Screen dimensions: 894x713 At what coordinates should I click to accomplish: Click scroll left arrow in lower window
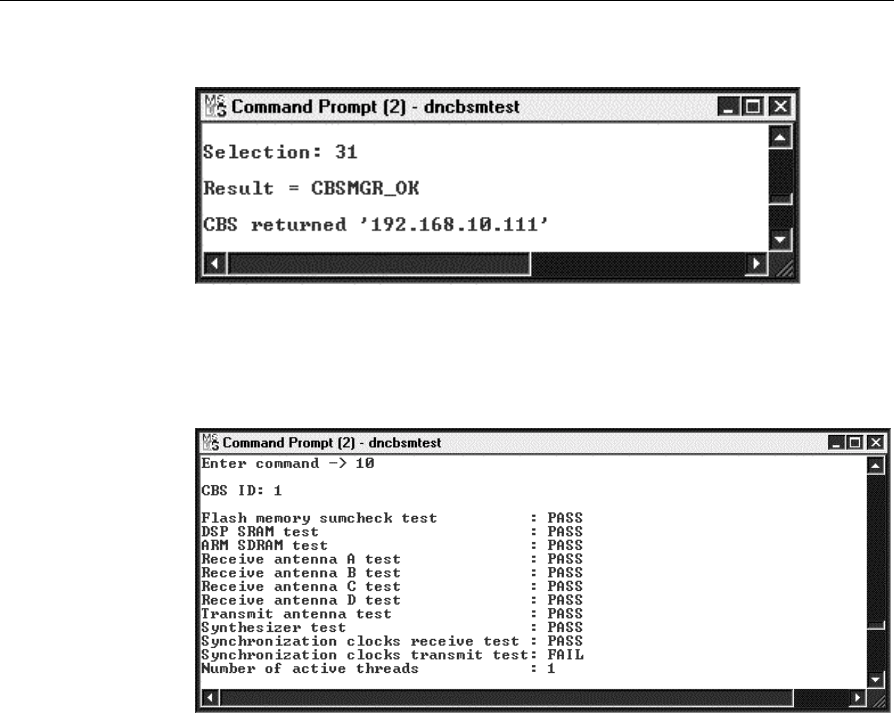coord(210,698)
